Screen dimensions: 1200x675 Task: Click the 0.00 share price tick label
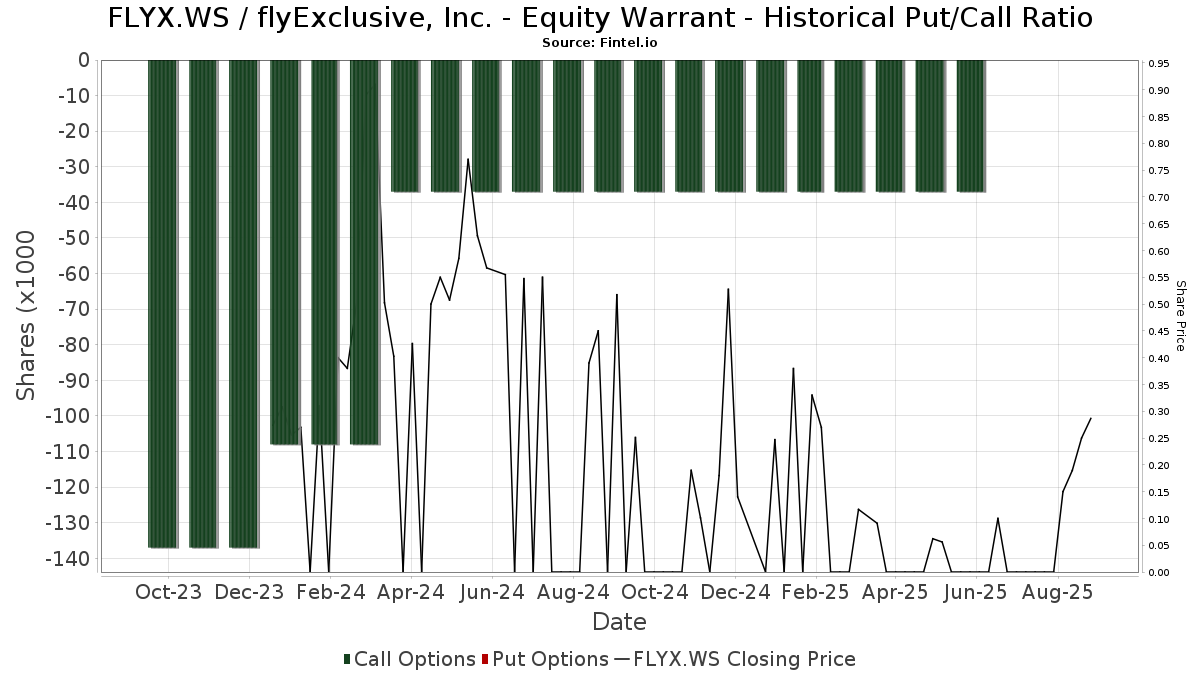1159,573
